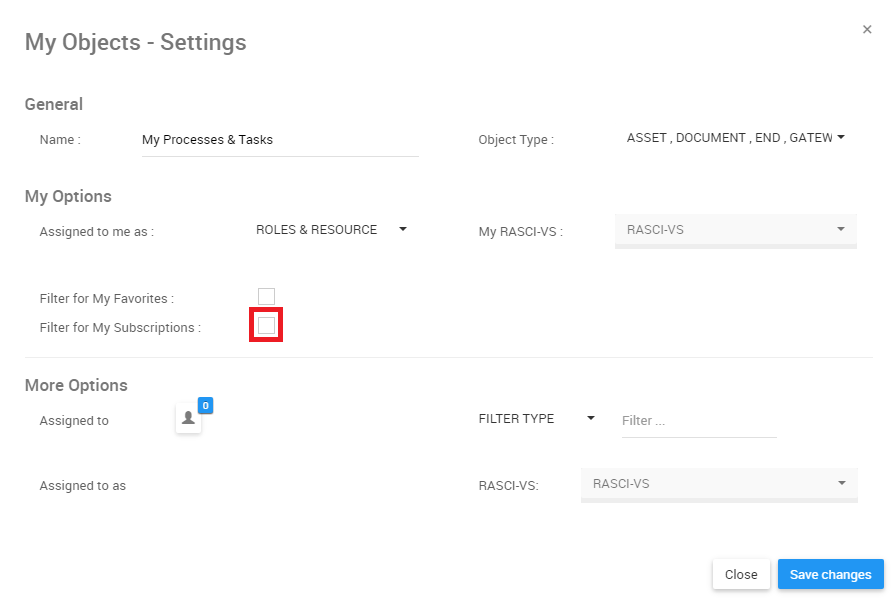Image resolution: width=896 pixels, height=601 pixels.
Task: Enable the Filter for My Favorites checkbox
Action: (266, 297)
